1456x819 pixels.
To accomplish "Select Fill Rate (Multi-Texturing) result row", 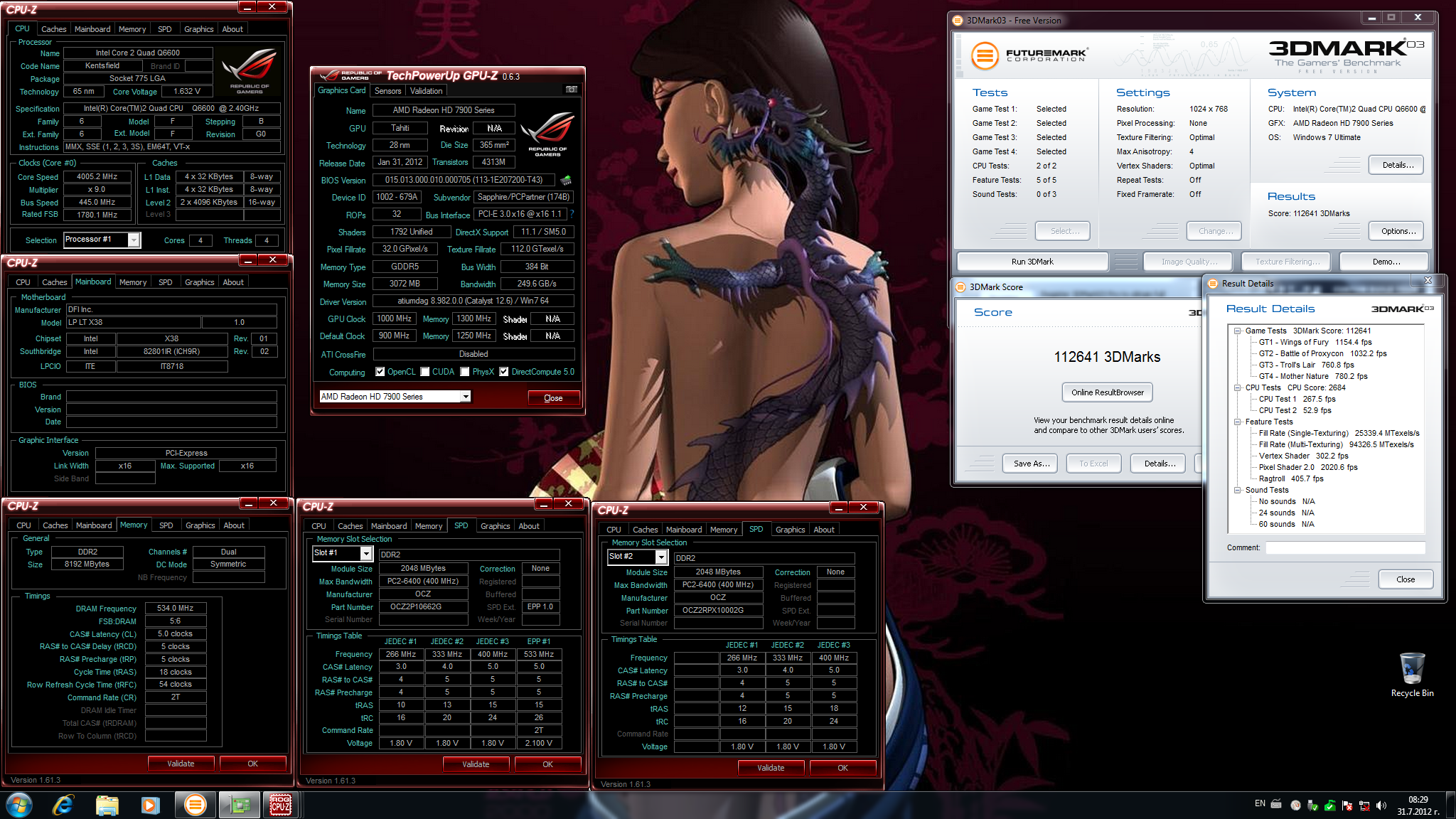I will 1337,444.
